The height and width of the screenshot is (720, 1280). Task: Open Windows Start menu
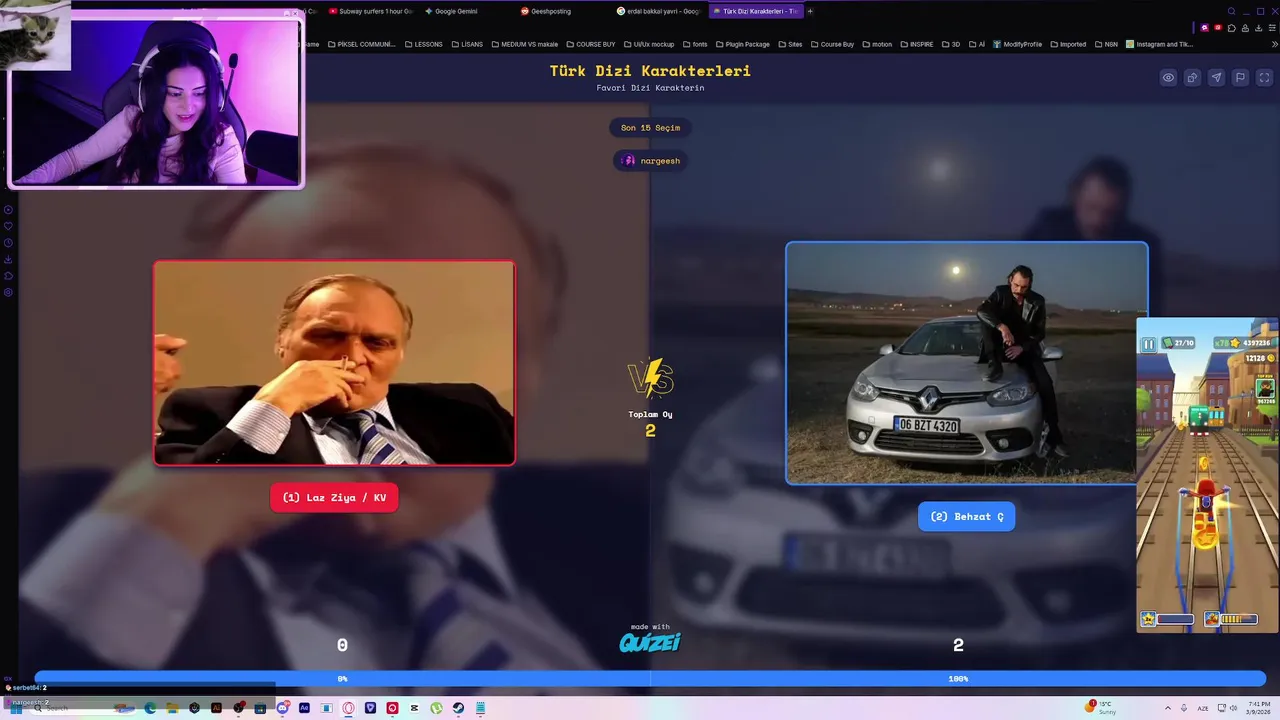[x=16, y=708]
